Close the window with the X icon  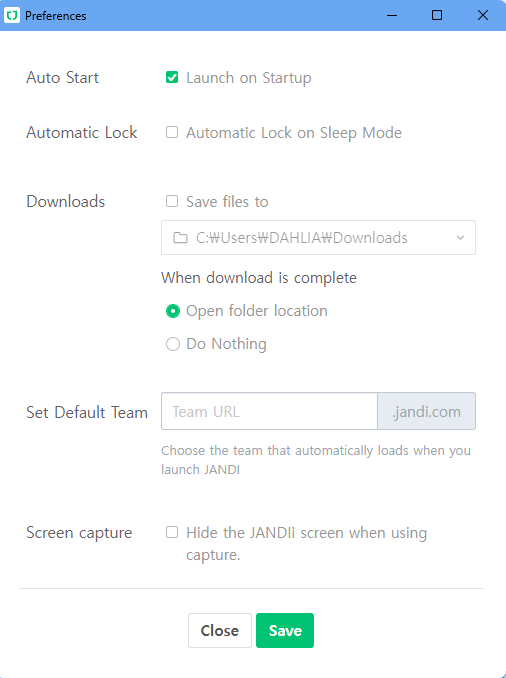pos(483,16)
